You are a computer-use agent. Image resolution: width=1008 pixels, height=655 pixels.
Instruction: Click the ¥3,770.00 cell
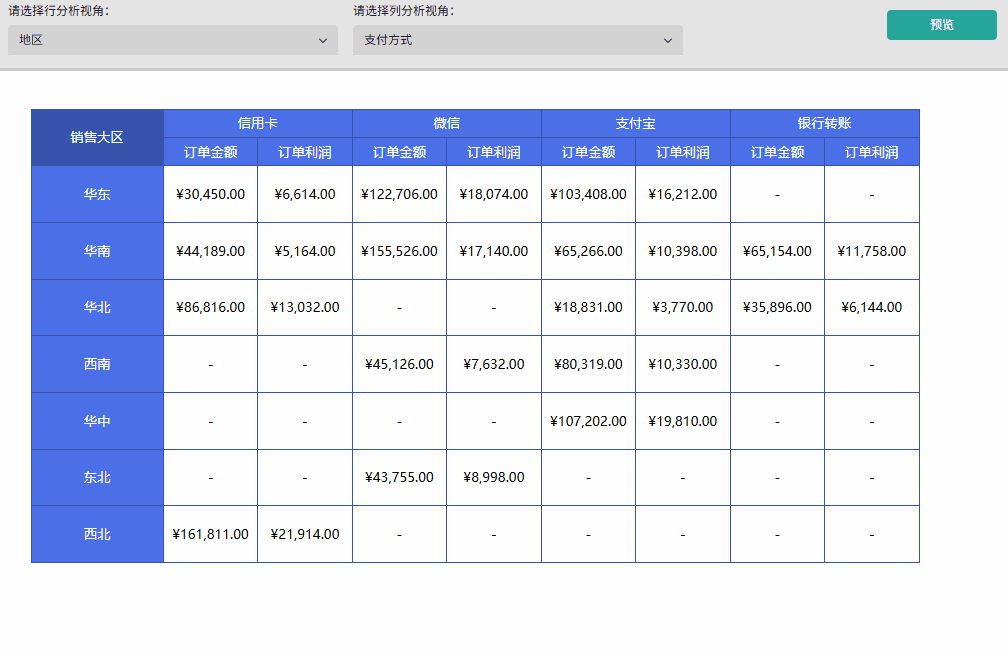pyautogui.click(x=683, y=307)
